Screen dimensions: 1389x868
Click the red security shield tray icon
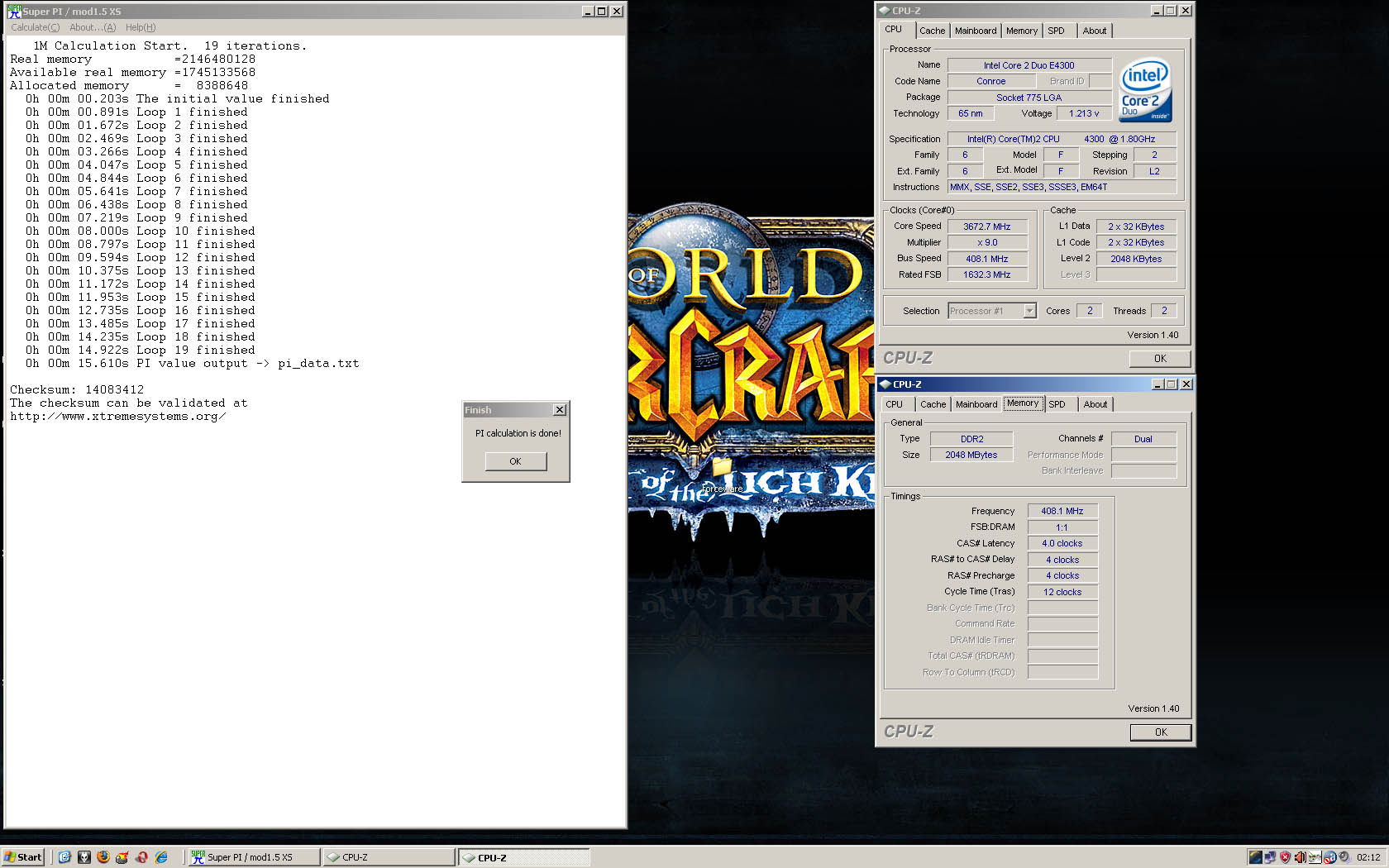coord(1285,857)
